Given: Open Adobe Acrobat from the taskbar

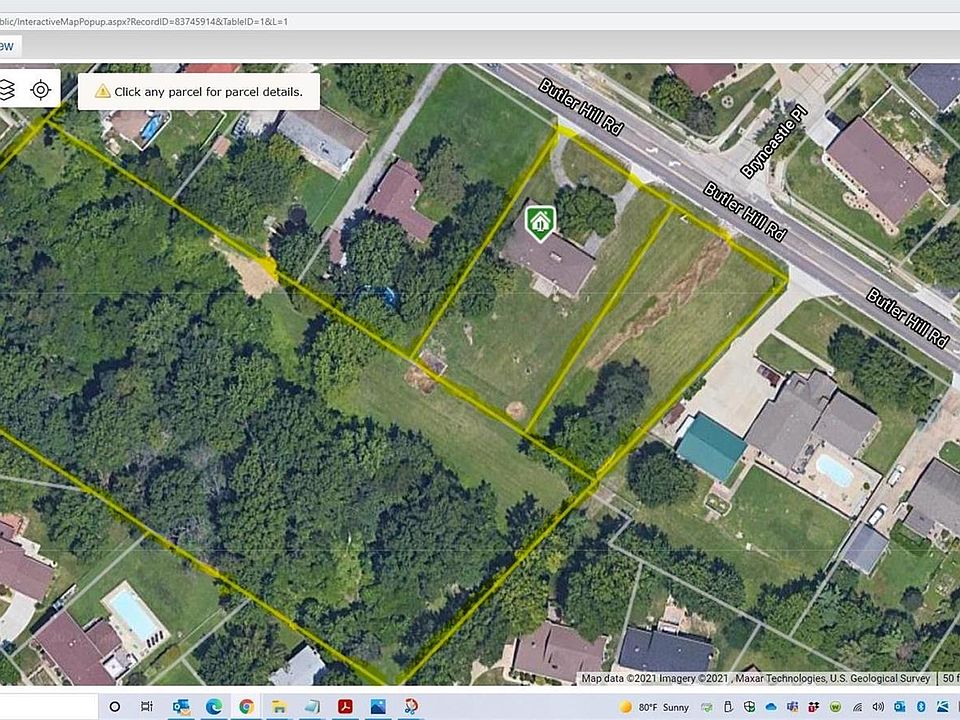Looking at the screenshot, I should [345, 707].
